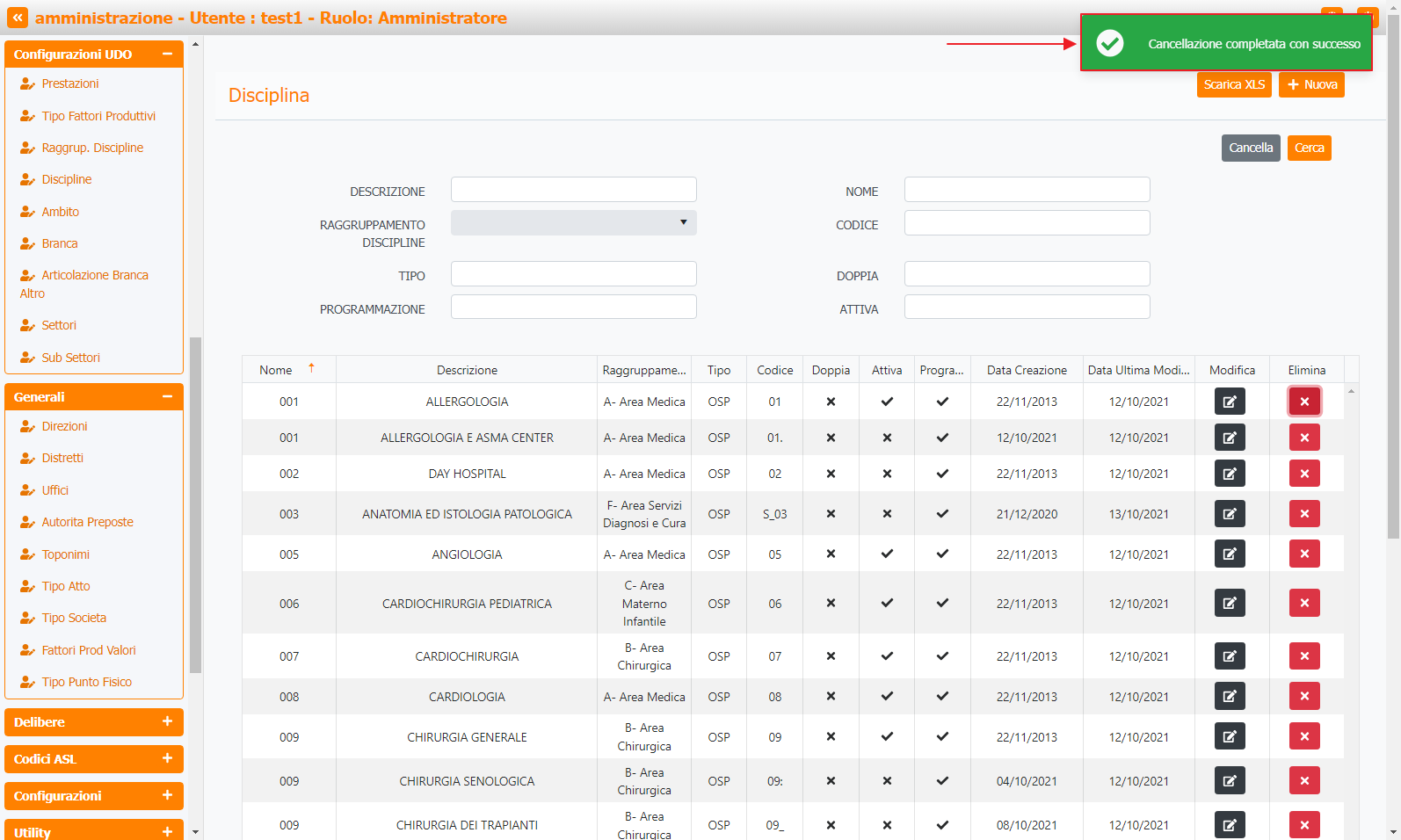Image resolution: width=1401 pixels, height=840 pixels.
Task: Click the back double-chevron icon in header
Action: (18, 18)
